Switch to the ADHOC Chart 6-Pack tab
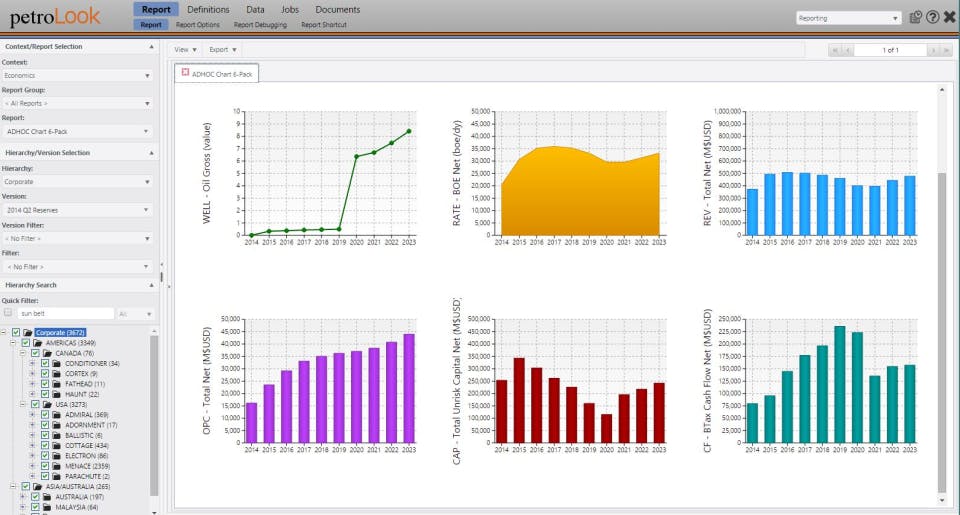 (x=217, y=73)
